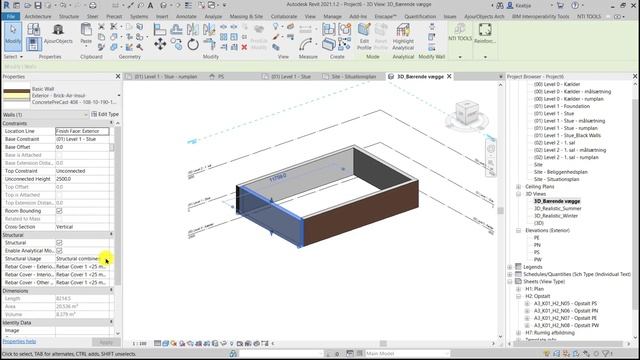This screenshot has width=640, height=360.
Task: Click the Help question mark icon
Action: coord(575,5)
